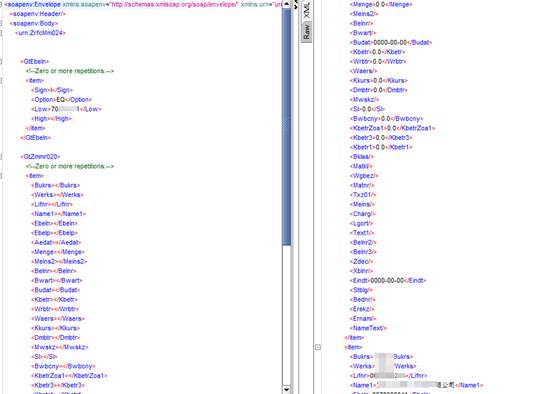Select the Kbetr1 0.0 response element
The height and width of the screenshot is (394, 553).
381,147
